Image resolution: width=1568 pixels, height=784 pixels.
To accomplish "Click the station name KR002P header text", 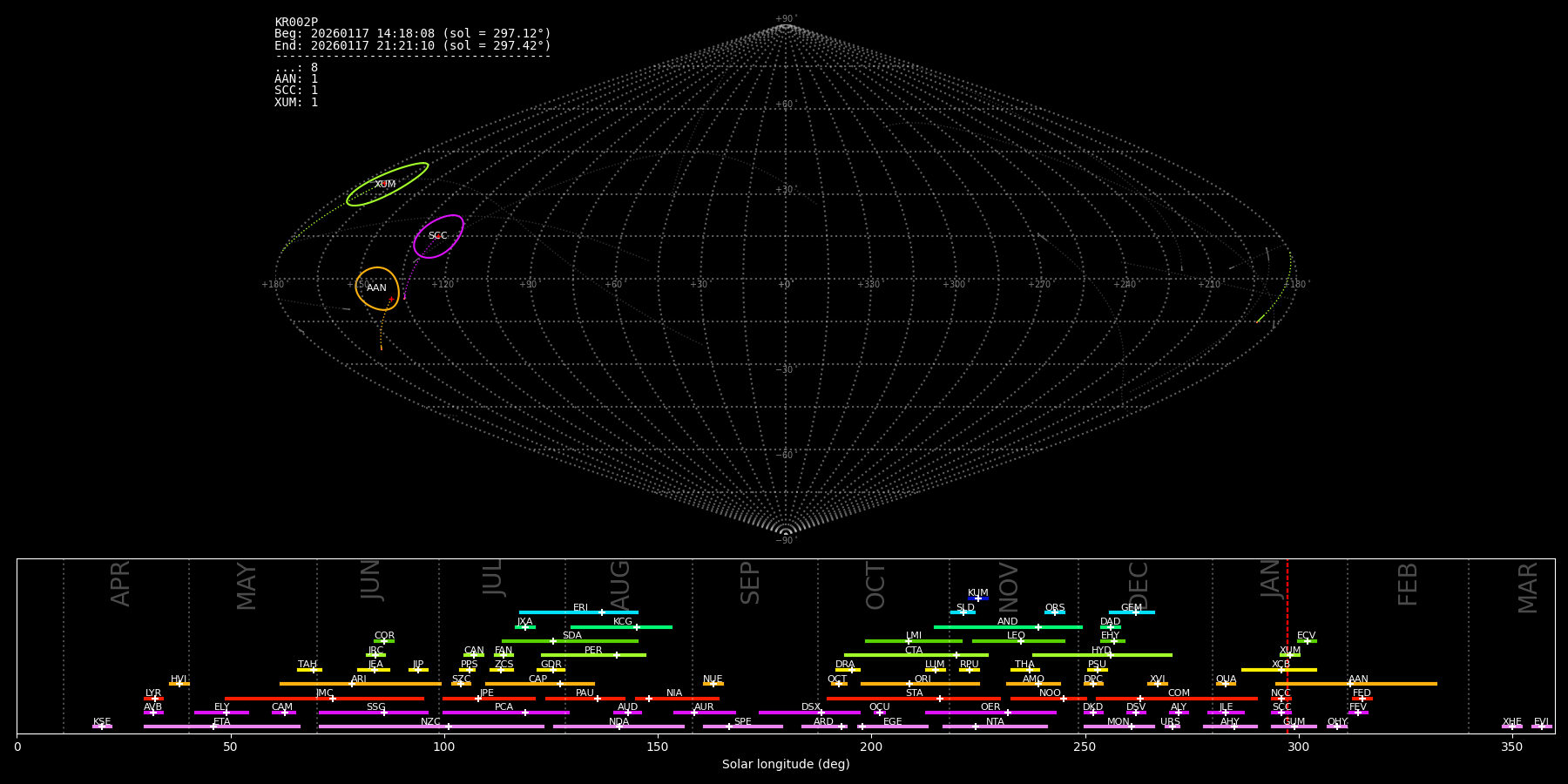I will (296, 23).
